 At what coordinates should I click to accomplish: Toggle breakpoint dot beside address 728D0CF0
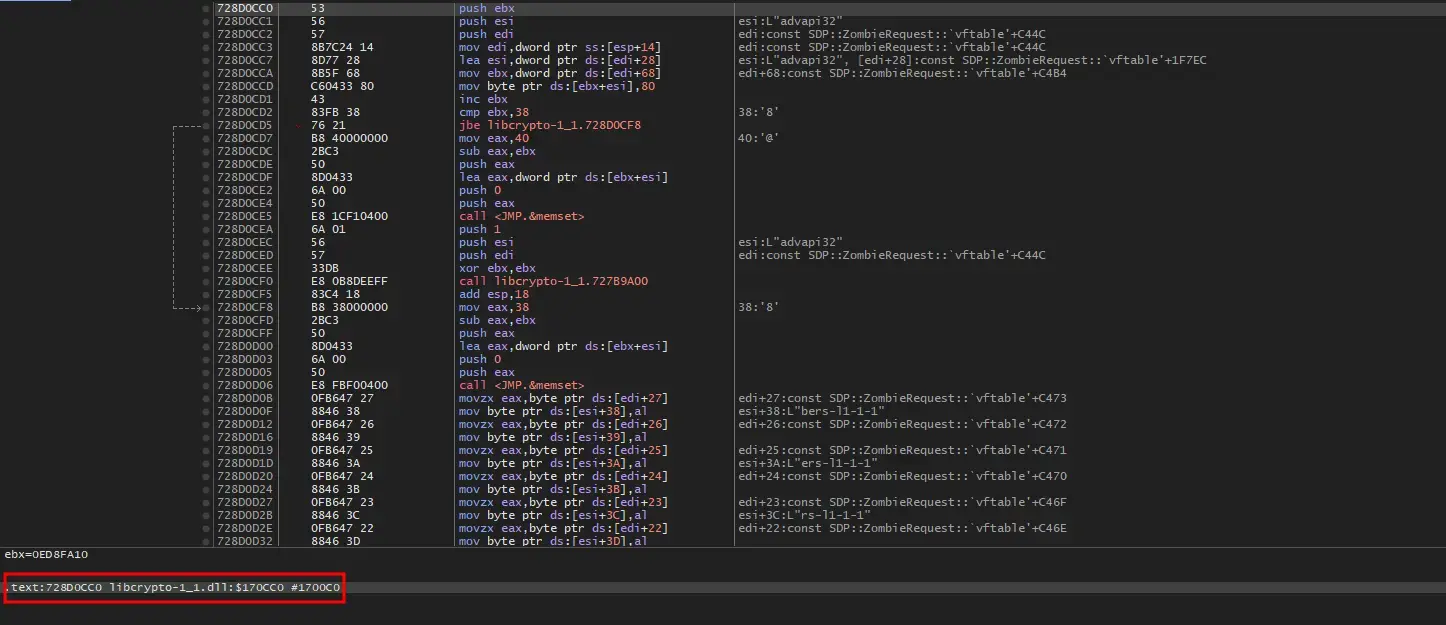pyautogui.click(x=206, y=281)
